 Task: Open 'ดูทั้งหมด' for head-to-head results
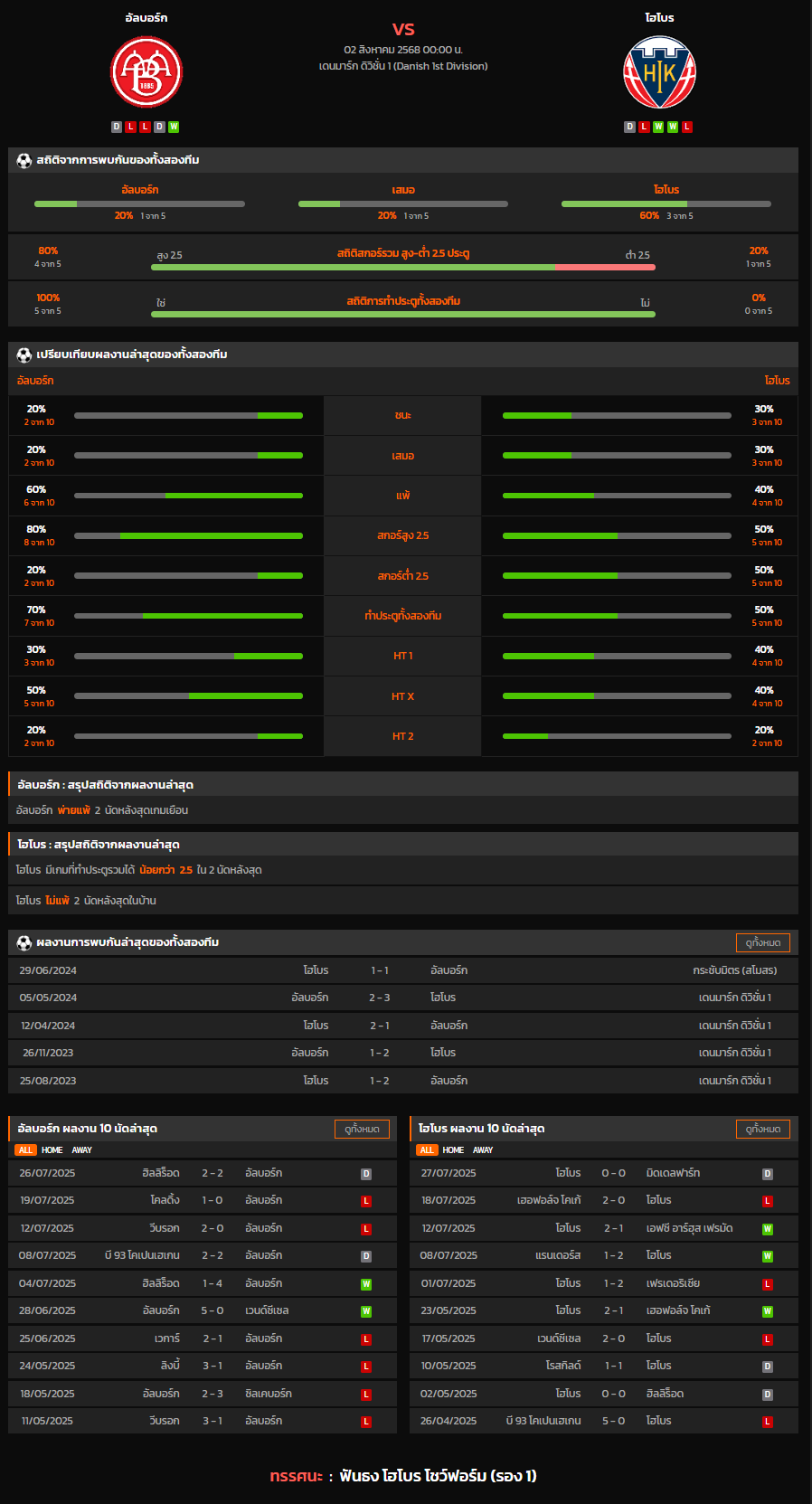tap(763, 942)
